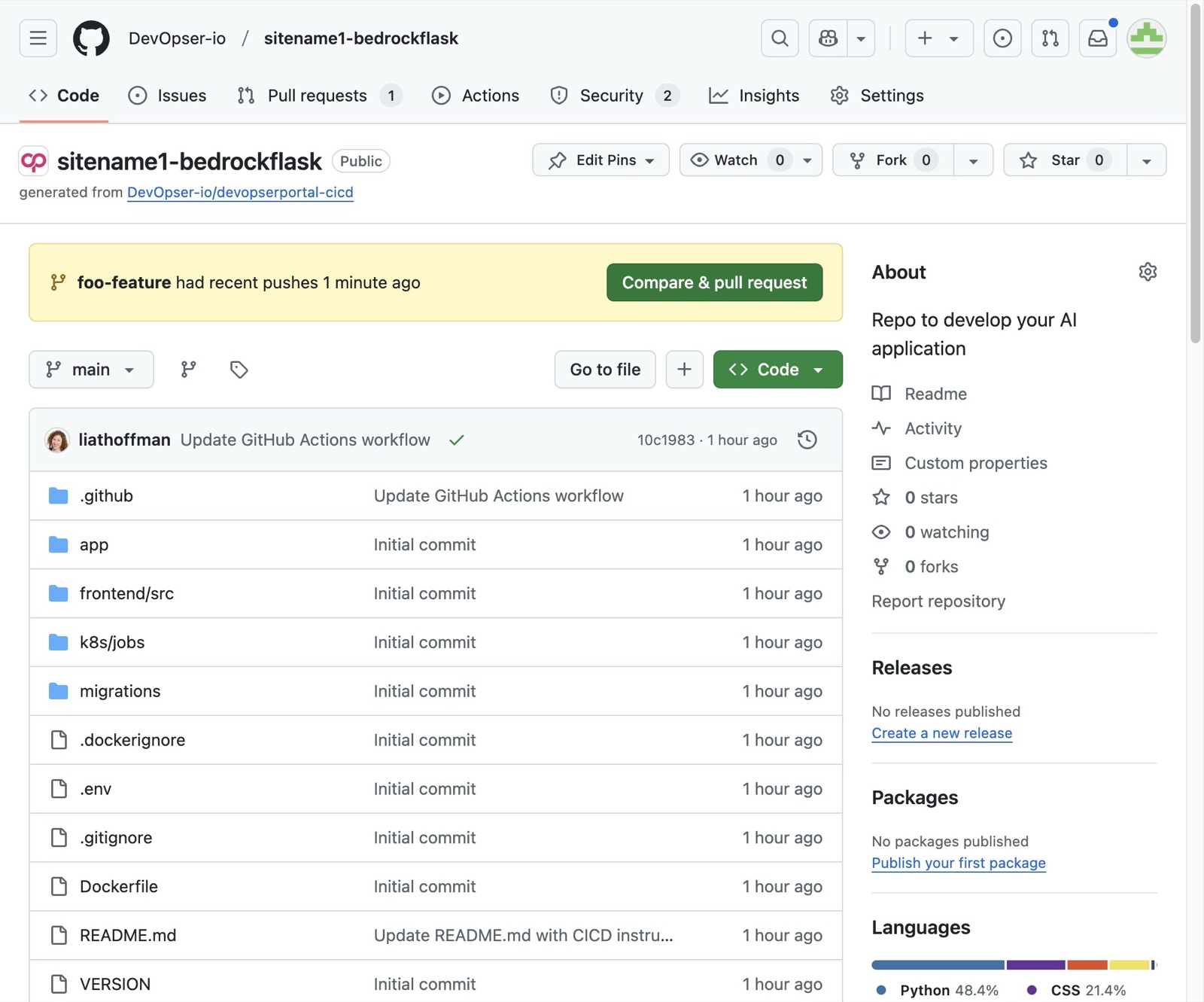The width and height of the screenshot is (1204, 1002).
Task: View 0 watching link
Action: point(947,532)
